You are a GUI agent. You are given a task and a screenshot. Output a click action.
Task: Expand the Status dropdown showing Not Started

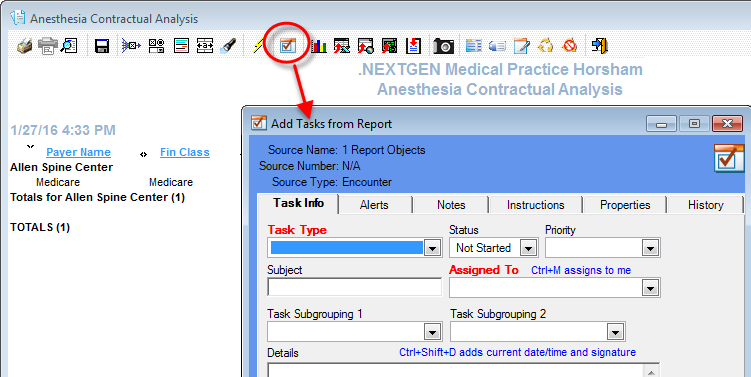[528, 248]
